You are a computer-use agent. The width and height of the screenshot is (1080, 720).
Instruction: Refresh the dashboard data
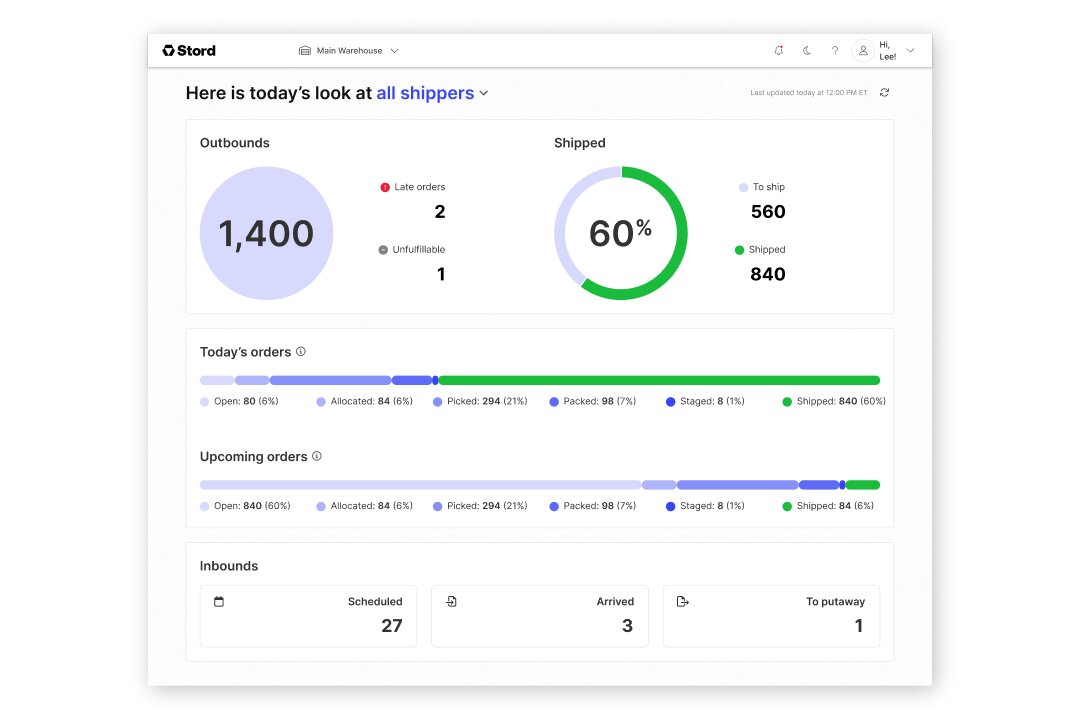click(x=884, y=93)
